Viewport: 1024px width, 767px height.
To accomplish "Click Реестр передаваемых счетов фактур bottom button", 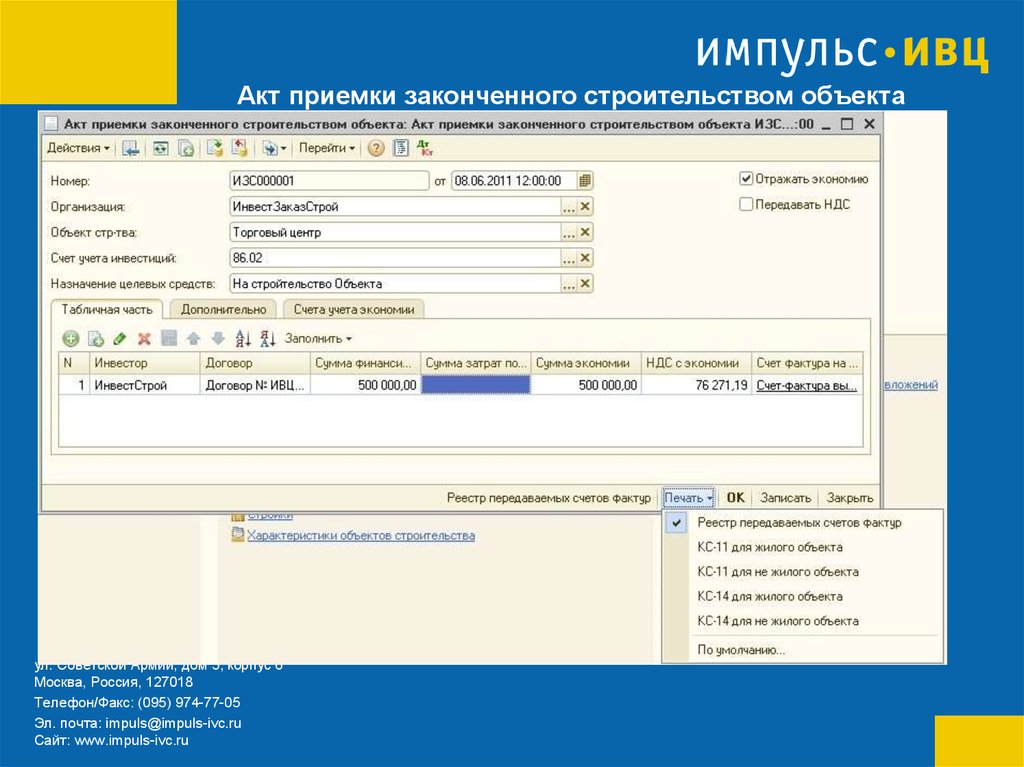I will (549, 498).
